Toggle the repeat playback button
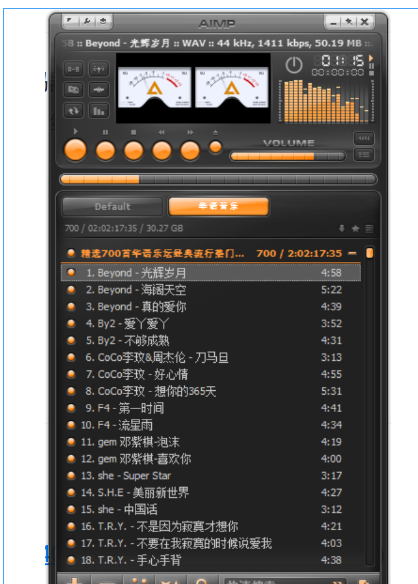 pyautogui.click(x=73, y=111)
